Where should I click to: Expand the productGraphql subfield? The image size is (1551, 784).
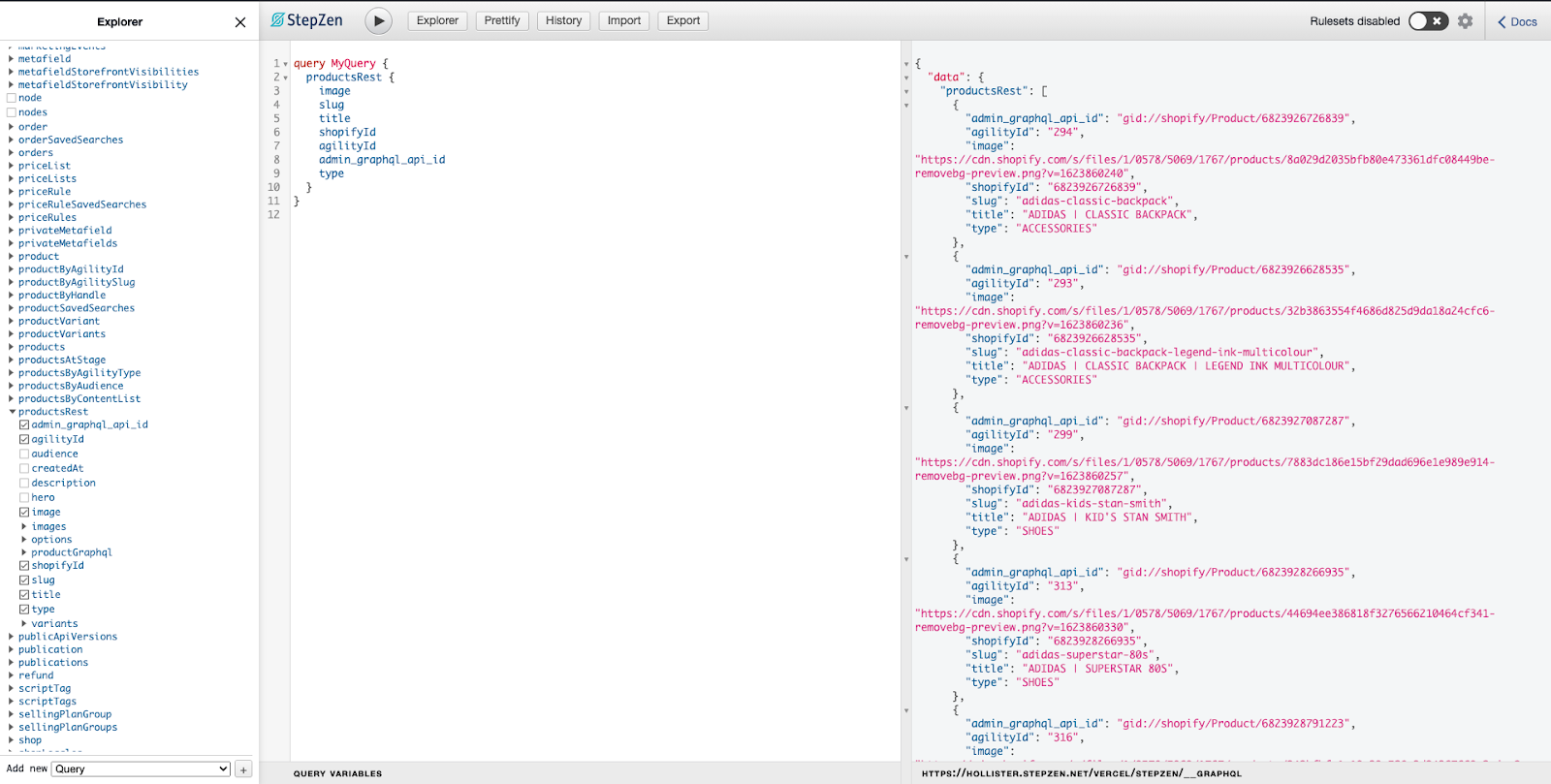point(24,552)
